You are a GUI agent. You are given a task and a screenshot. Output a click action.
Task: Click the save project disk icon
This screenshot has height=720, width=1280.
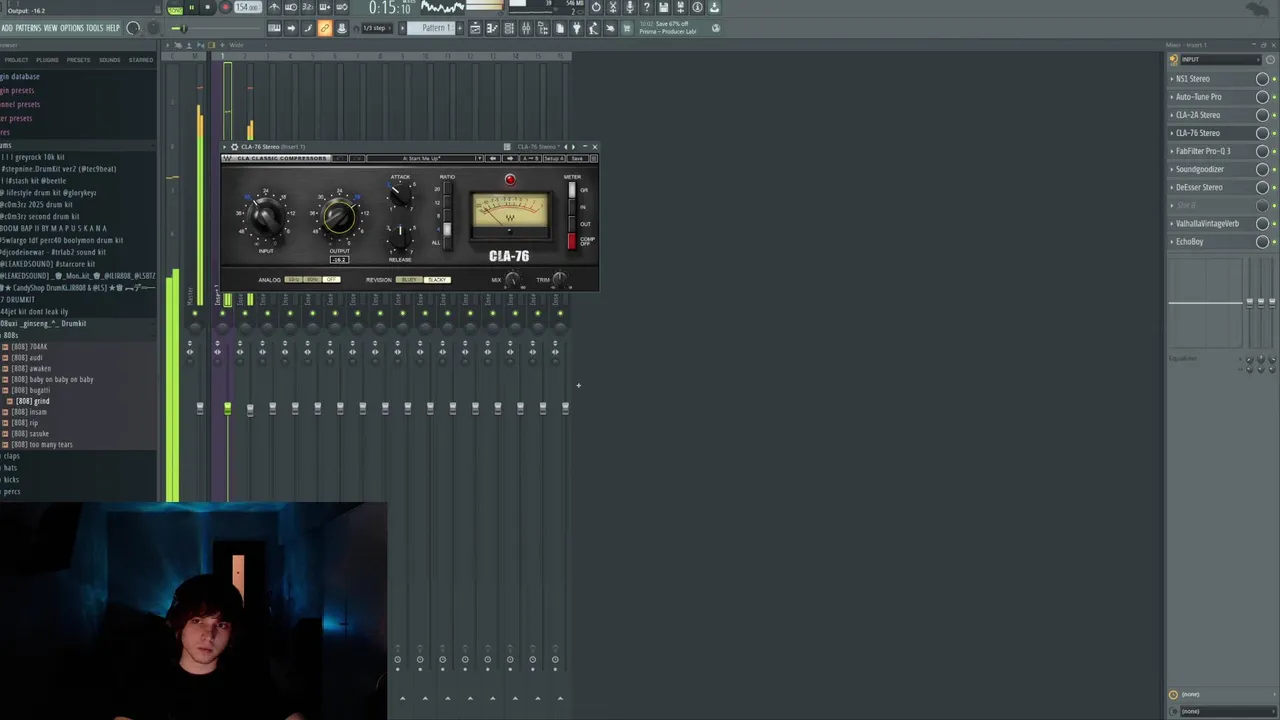pos(663,7)
